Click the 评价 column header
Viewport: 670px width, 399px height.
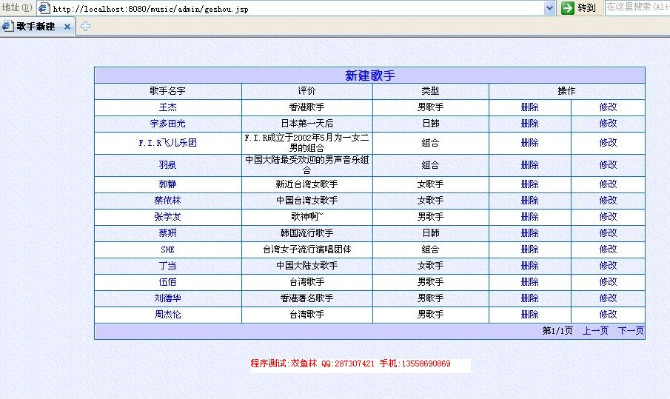click(x=307, y=91)
